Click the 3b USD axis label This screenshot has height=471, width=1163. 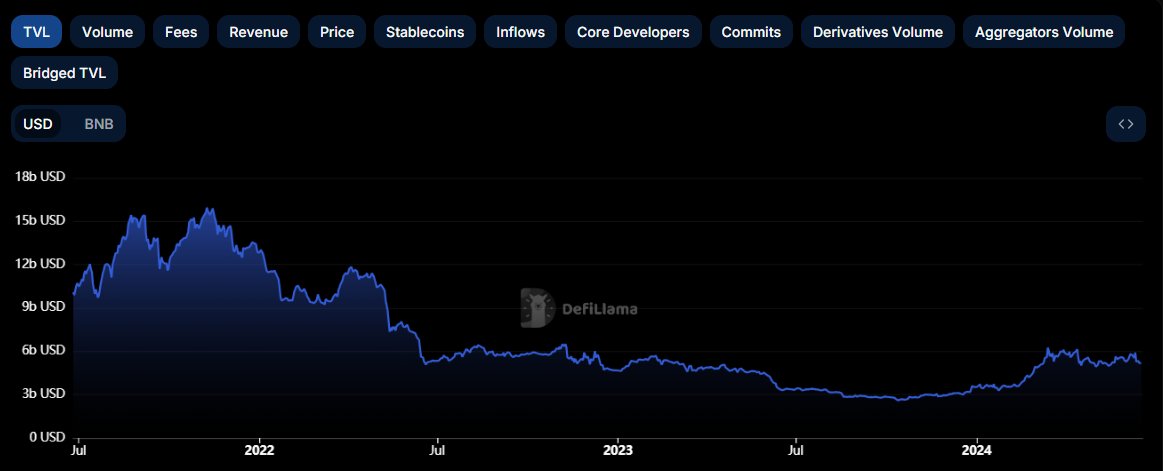[x=42, y=393]
